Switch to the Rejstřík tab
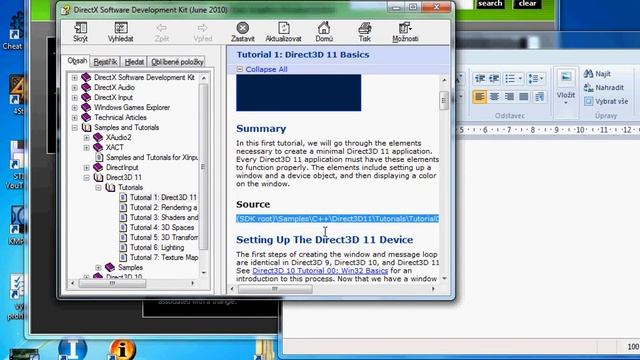This screenshot has width=640, height=360. pos(105,62)
